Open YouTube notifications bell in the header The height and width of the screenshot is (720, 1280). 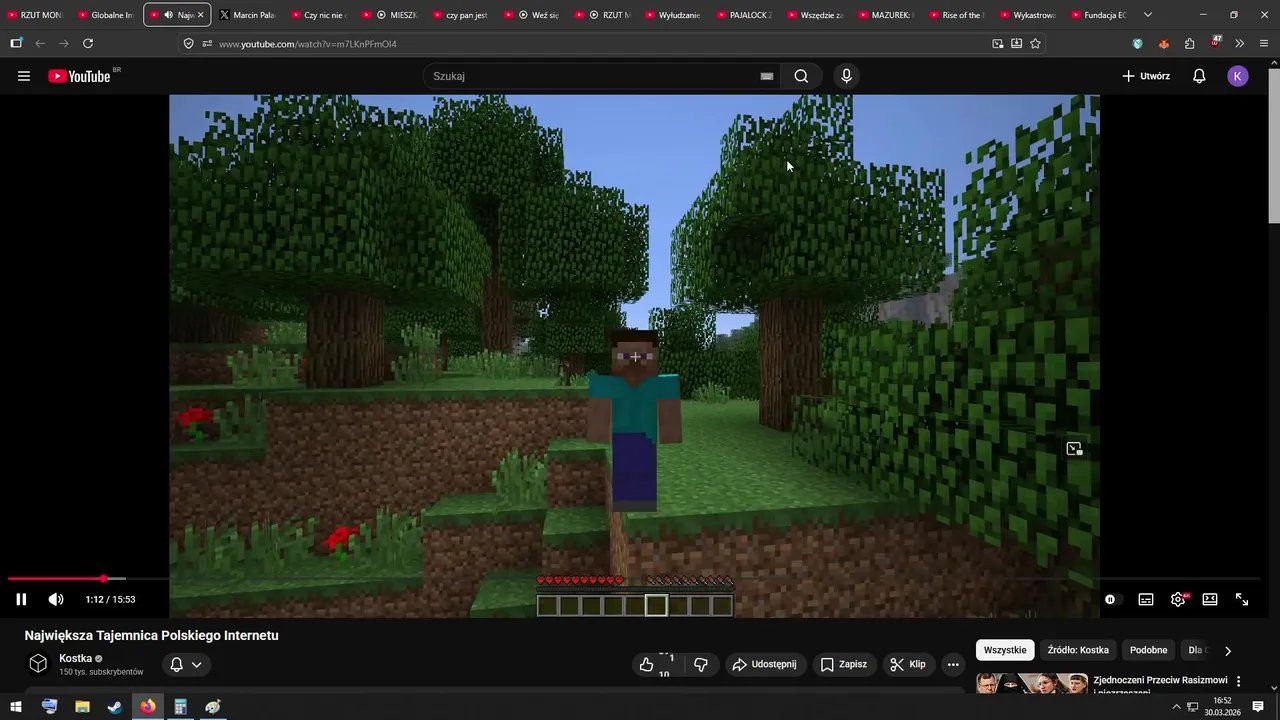click(x=1199, y=76)
